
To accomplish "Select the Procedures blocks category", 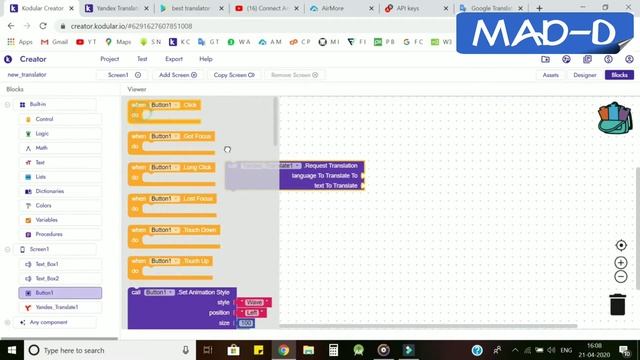I will (x=60, y=234).
